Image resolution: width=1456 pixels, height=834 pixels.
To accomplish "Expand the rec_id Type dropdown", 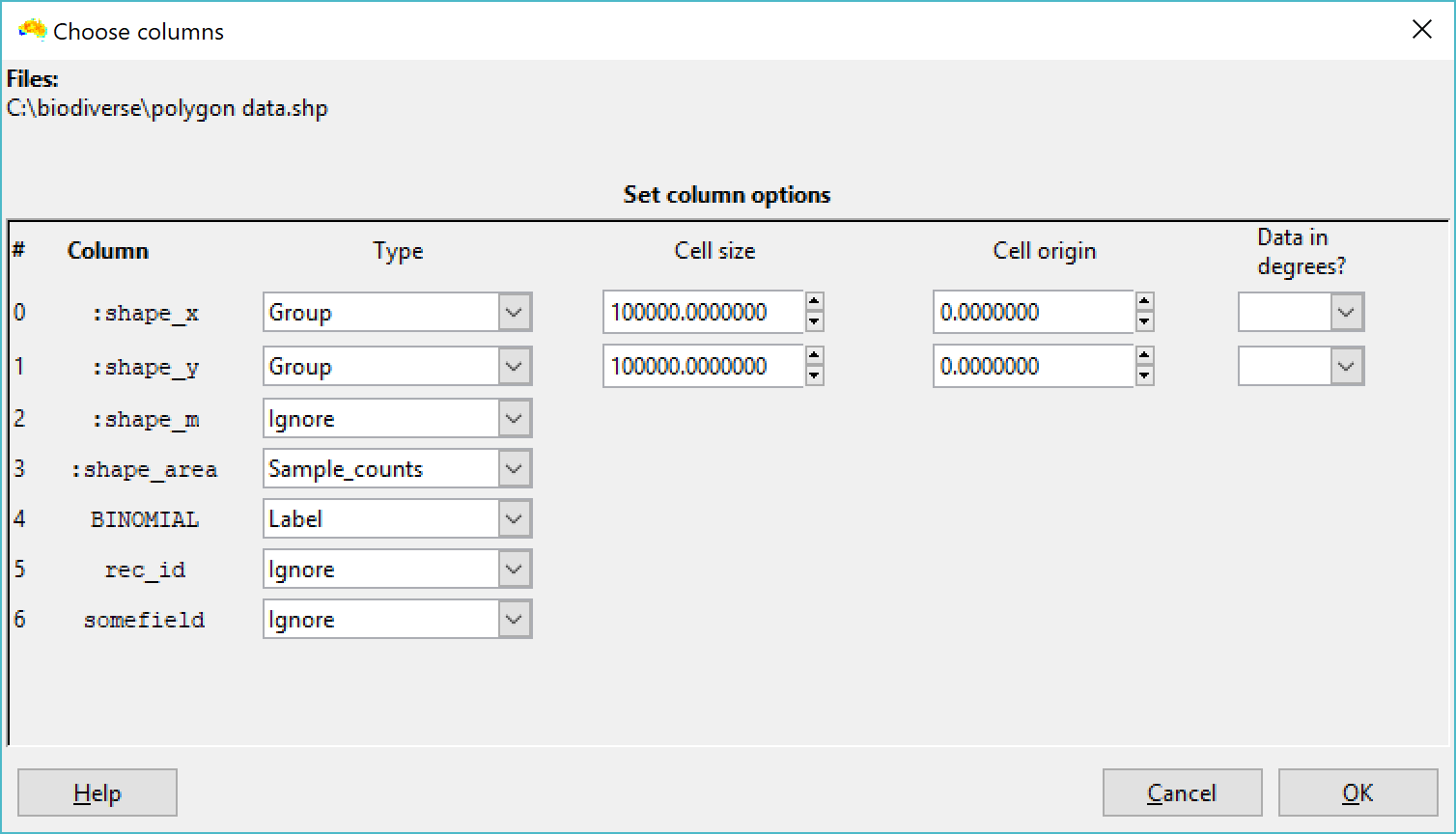I will 514,570.
